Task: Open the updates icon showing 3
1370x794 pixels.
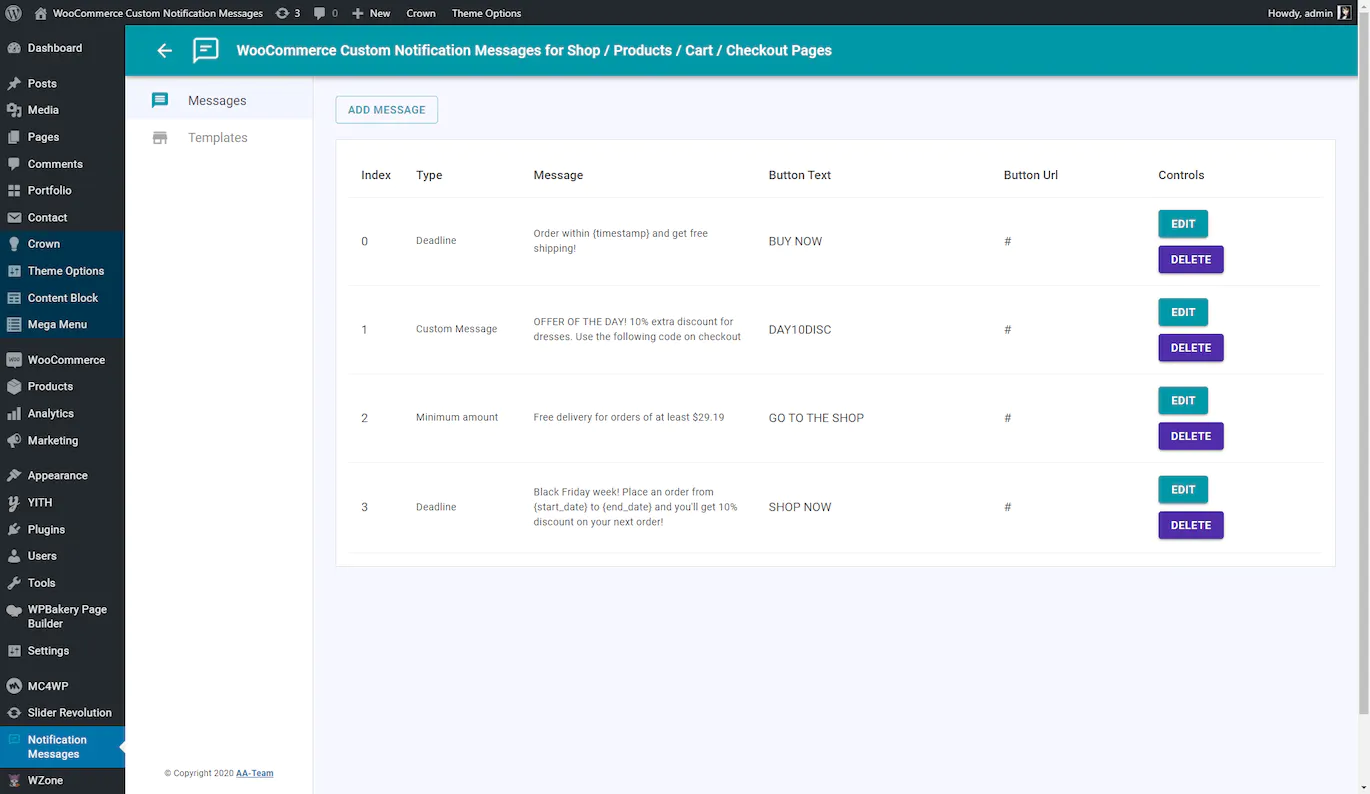Action: coord(282,13)
